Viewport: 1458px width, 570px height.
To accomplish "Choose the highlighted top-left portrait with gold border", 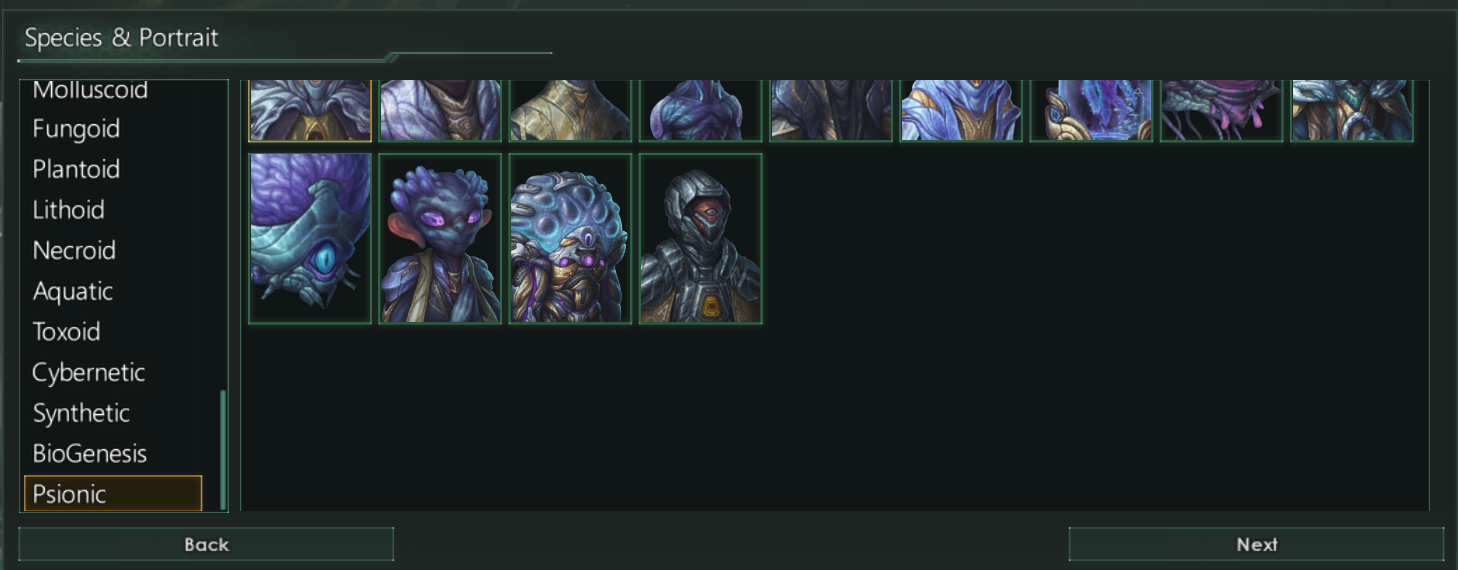I will (310, 111).
